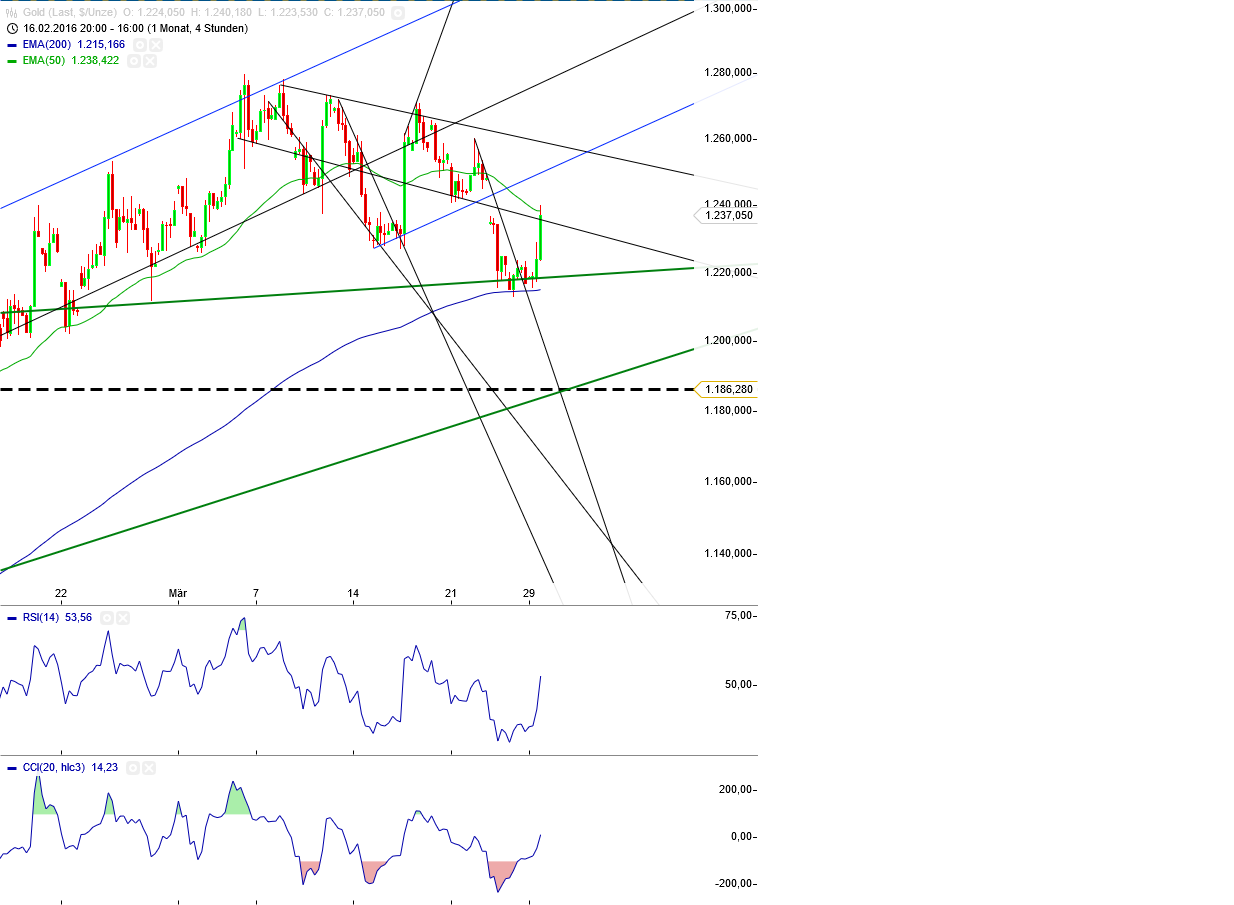Open EMA(200) settings via its gear icon
The image size is (1234, 905).
[138, 44]
